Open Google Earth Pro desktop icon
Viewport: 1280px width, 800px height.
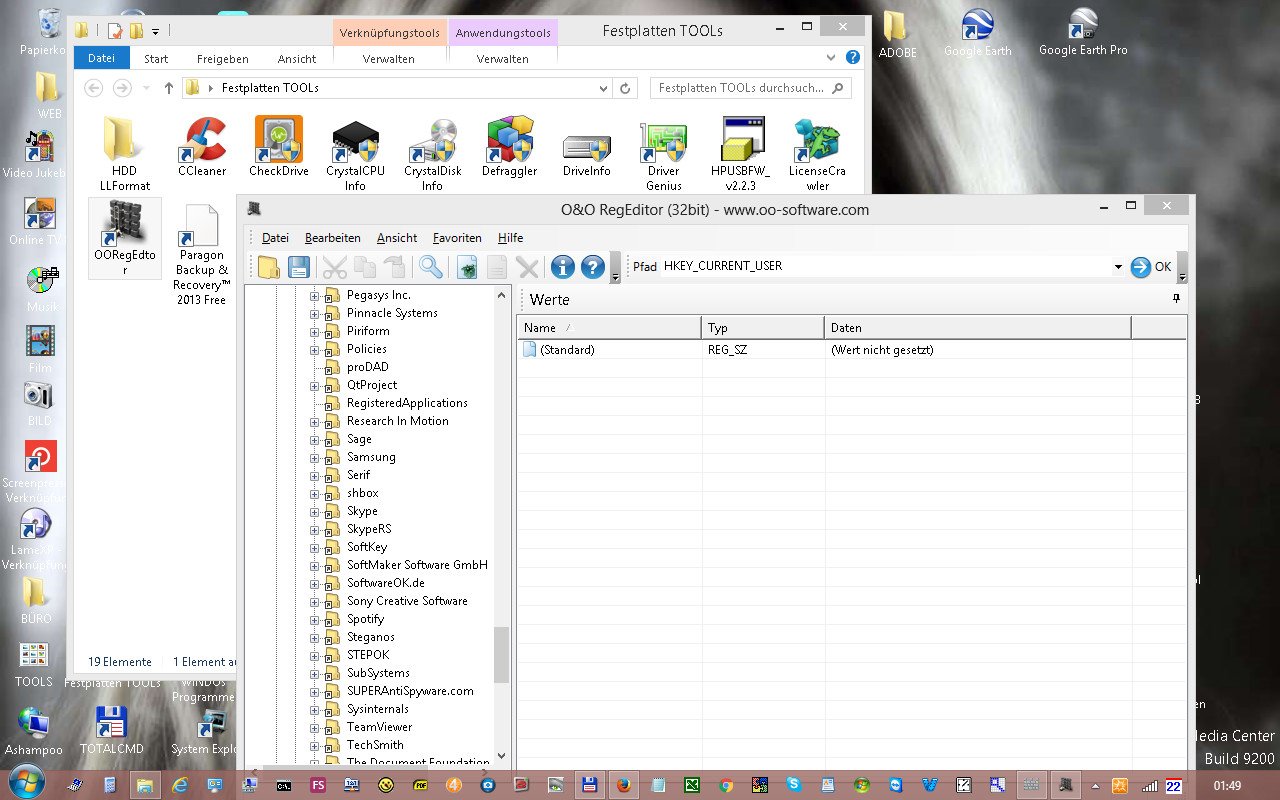tap(1083, 32)
